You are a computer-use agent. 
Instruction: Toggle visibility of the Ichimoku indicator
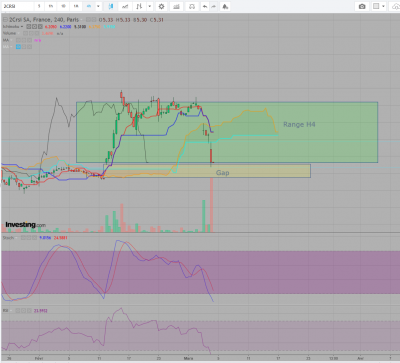[x=29, y=27]
